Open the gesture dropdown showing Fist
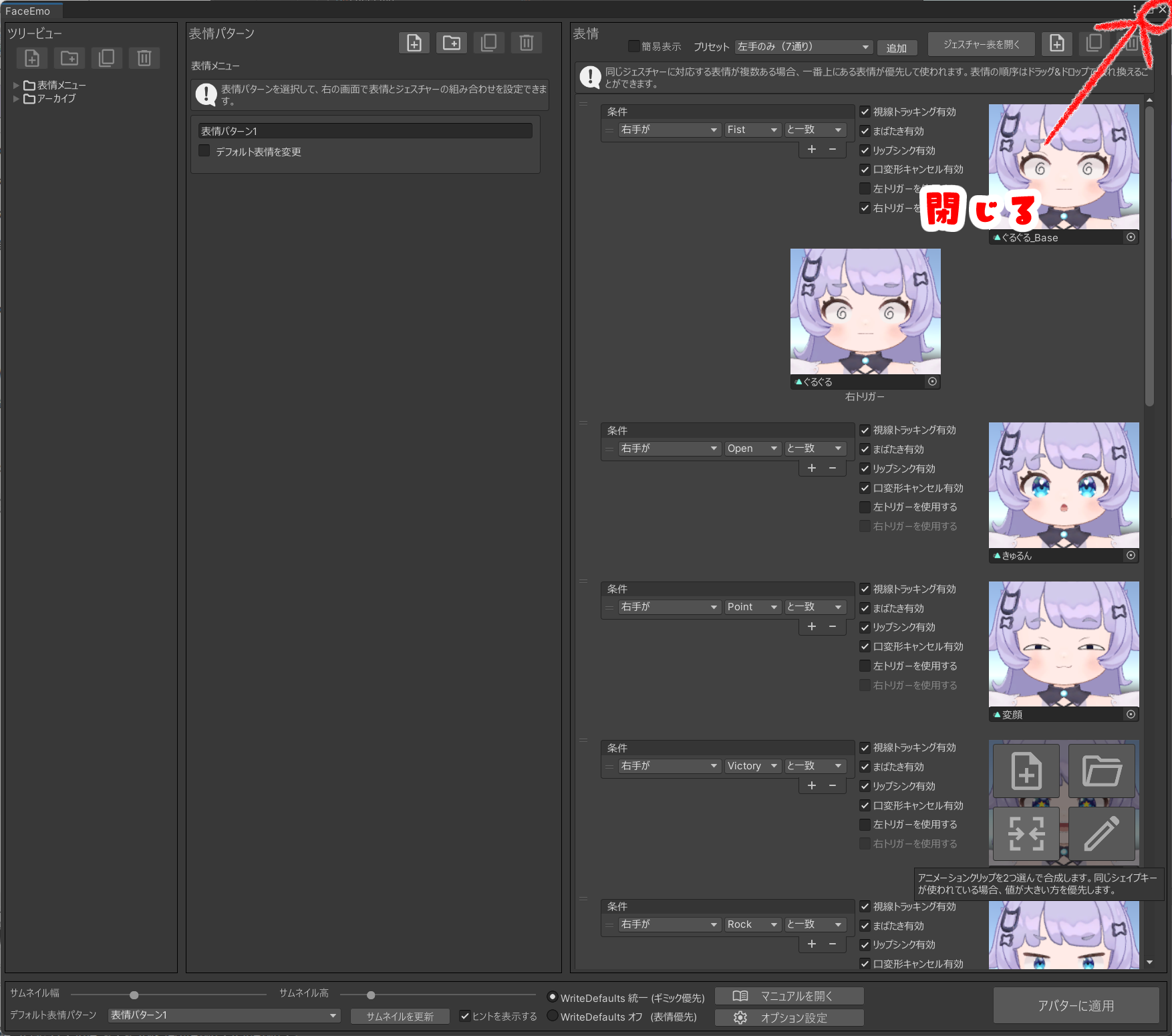 click(x=752, y=130)
